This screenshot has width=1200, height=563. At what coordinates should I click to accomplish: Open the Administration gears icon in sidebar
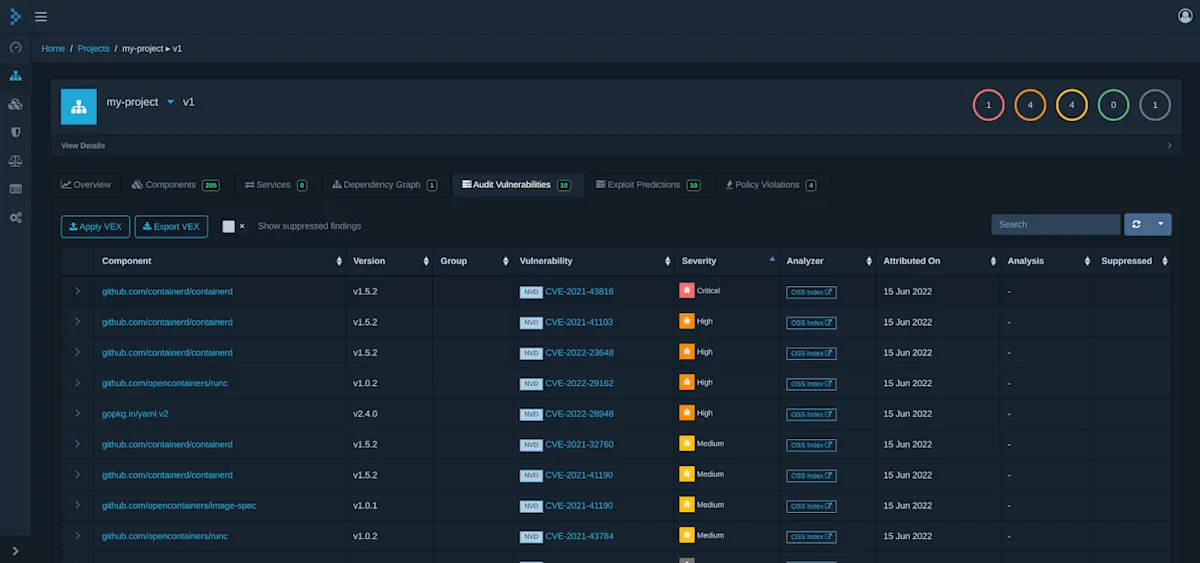tap(15, 217)
